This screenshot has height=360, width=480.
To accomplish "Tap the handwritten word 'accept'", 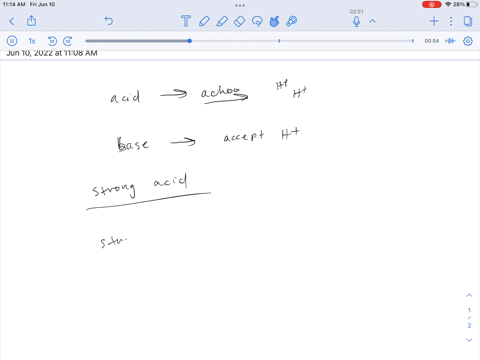I will pos(244,136).
